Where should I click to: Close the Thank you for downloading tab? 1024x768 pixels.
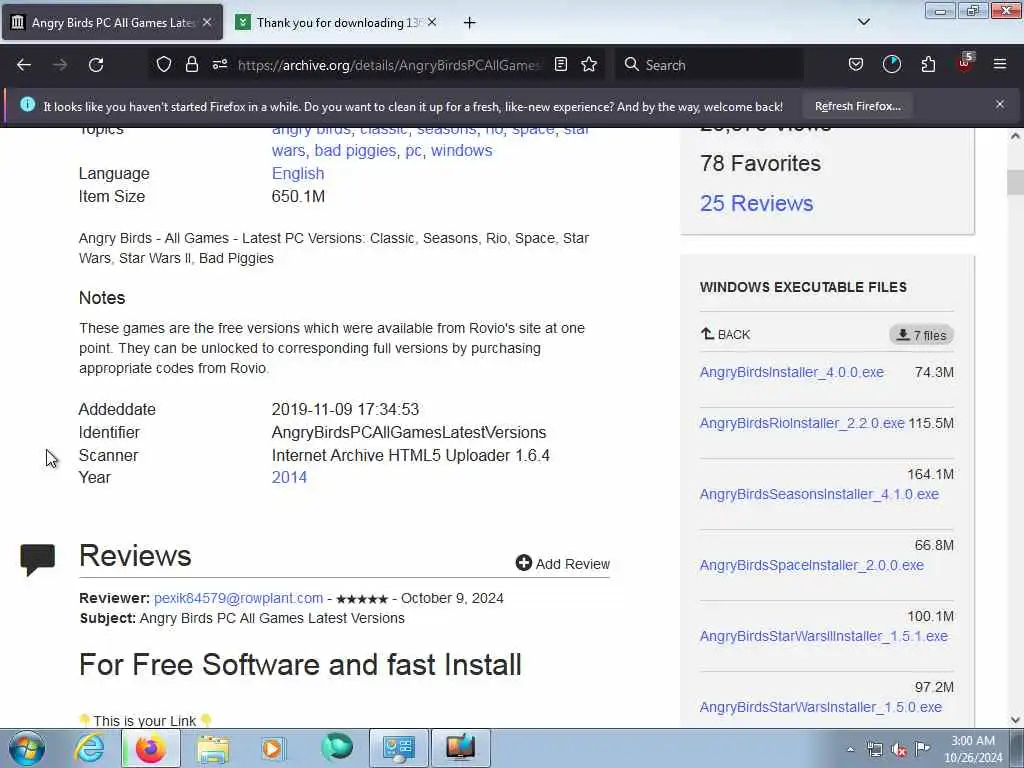pyautogui.click(x=432, y=22)
